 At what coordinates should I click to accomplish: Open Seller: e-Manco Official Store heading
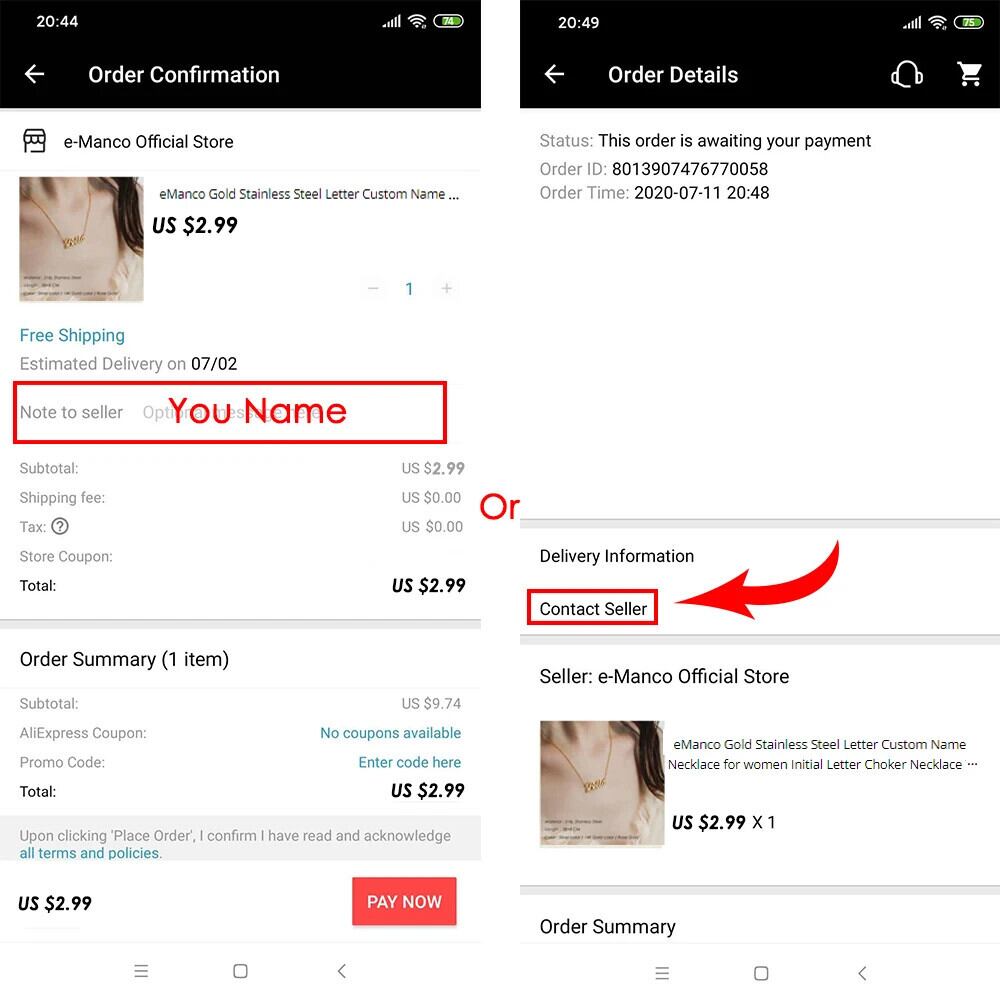click(664, 676)
